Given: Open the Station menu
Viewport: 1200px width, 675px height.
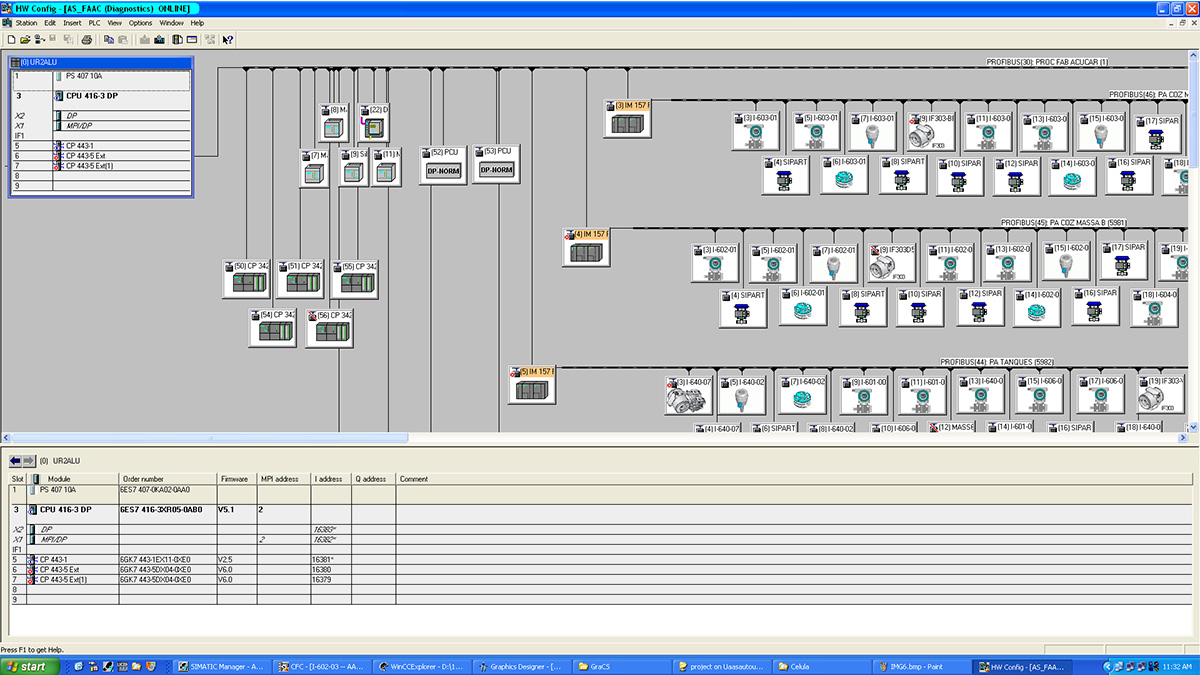Looking at the screenshot, I should pyautogui.click(x=26, y=22).
